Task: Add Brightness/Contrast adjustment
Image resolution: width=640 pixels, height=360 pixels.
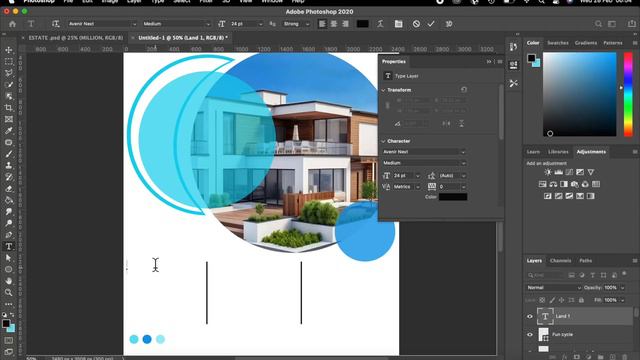Action: coord(548,172)
